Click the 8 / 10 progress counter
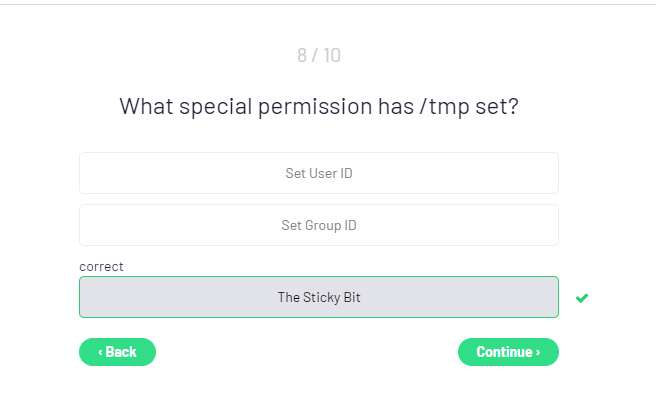The height and width of the screenshot is (416, 656). tap(318, 55)
